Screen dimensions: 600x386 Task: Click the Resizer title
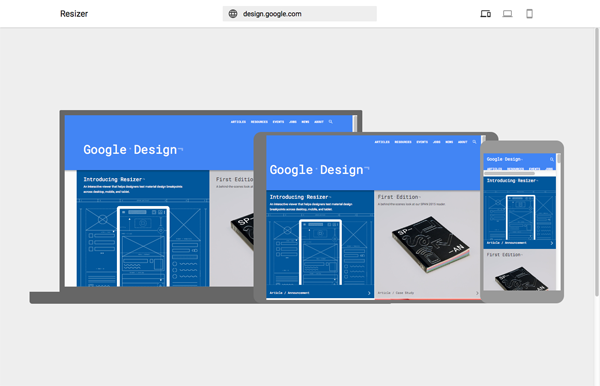74,14
